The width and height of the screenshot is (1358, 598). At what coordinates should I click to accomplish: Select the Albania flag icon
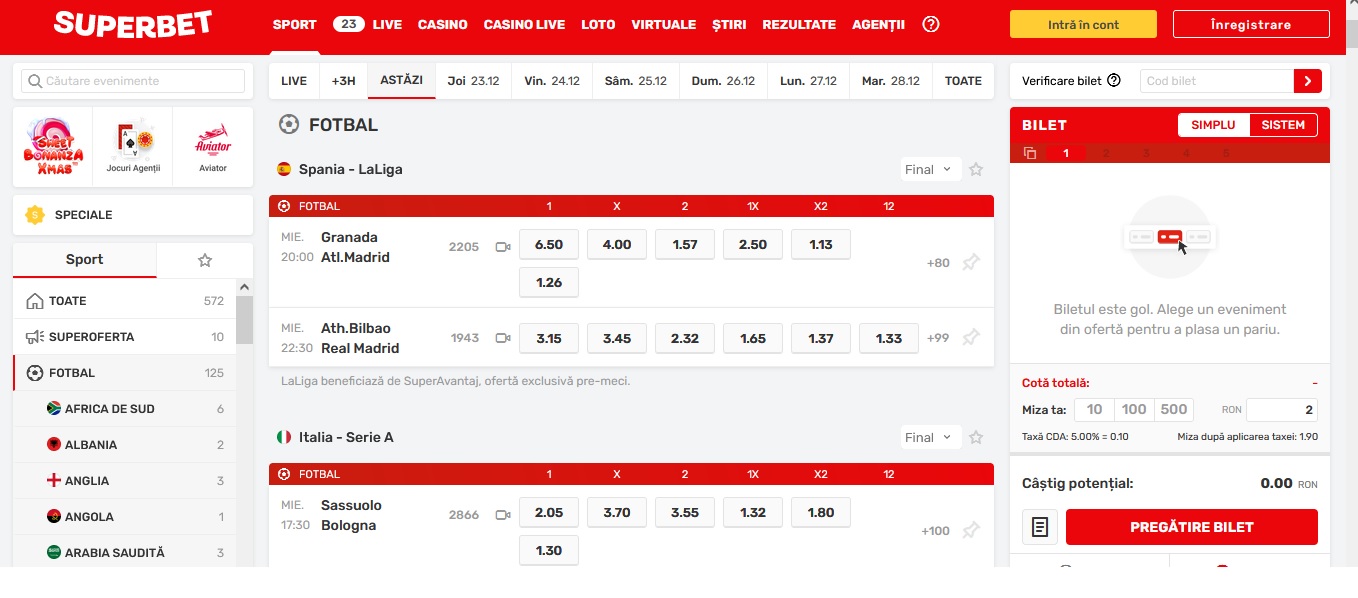[x=54, y=445]
